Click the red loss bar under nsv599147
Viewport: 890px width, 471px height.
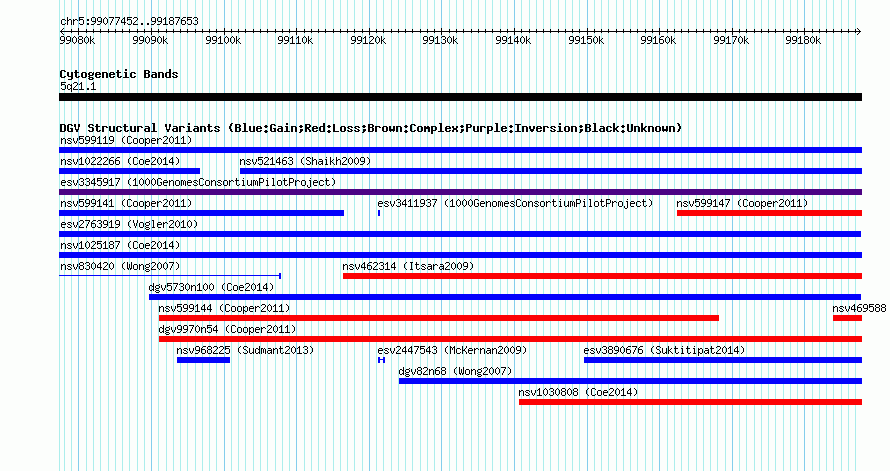769,213
